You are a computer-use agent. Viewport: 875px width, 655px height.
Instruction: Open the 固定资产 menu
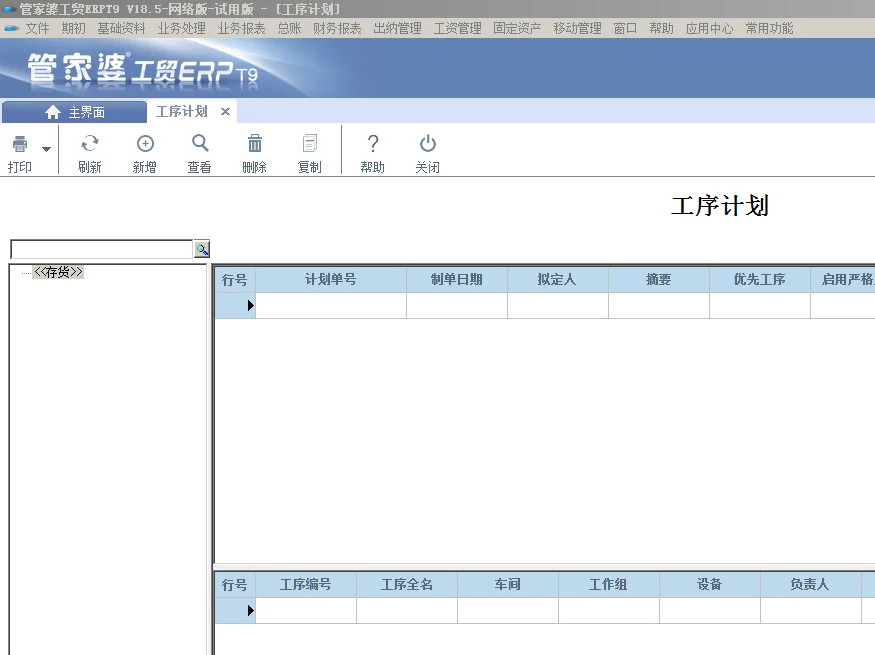pos(517,28)
